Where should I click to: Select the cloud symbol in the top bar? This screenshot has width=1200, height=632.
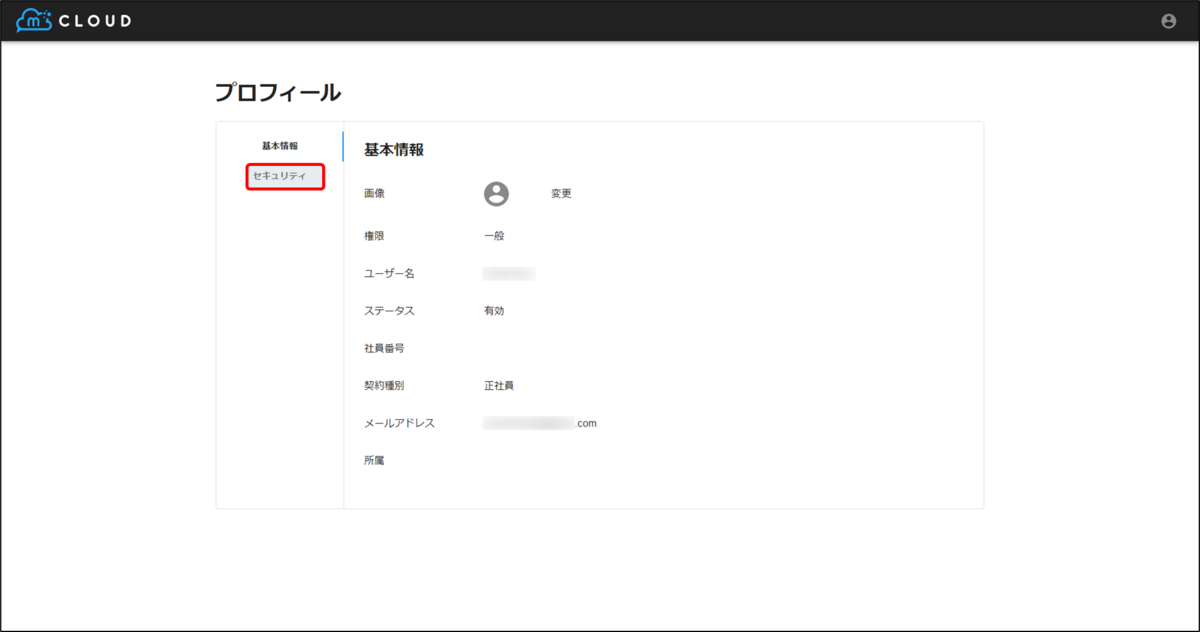coord(33,19)
